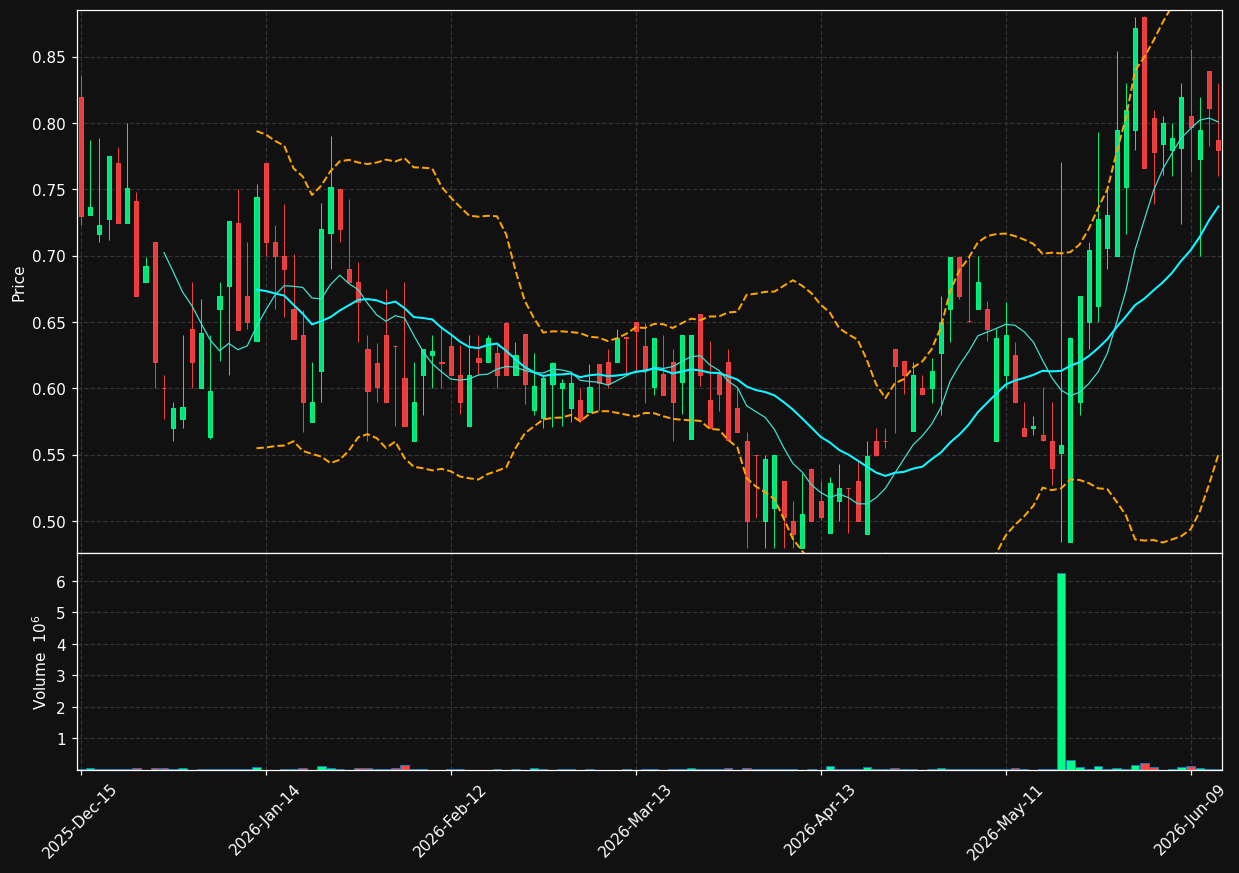The width and height of the screenshot is (1239, 873).
Task: Click the 0.80 price axis value
Action: pyautogui.click(x=48, y=124)
